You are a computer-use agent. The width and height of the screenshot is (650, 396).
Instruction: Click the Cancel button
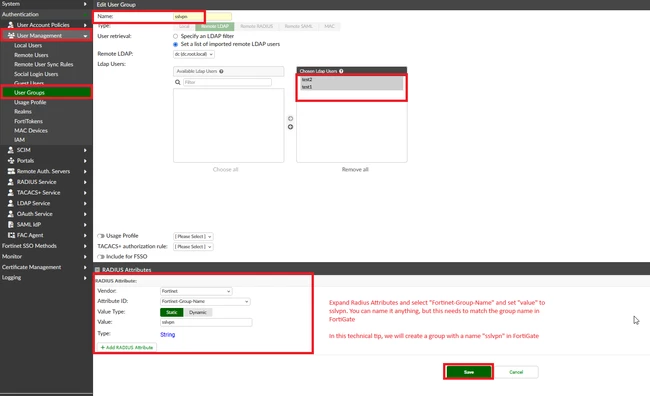516,372
